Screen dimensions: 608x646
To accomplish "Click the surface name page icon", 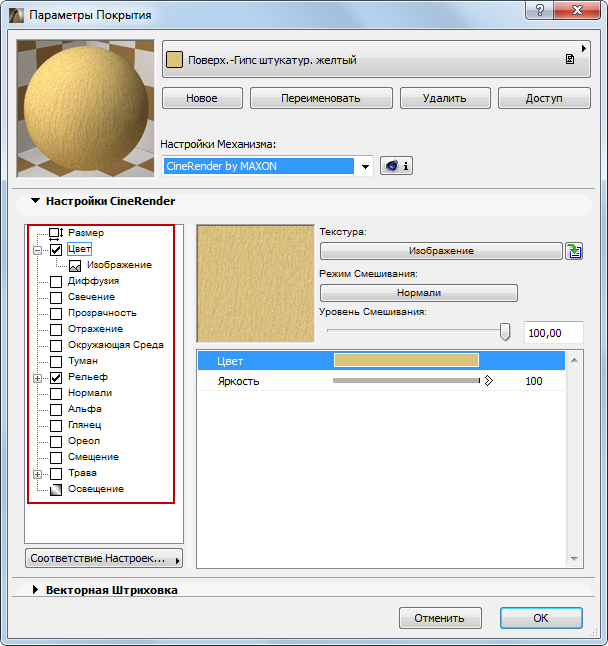I will pos(570,59).
